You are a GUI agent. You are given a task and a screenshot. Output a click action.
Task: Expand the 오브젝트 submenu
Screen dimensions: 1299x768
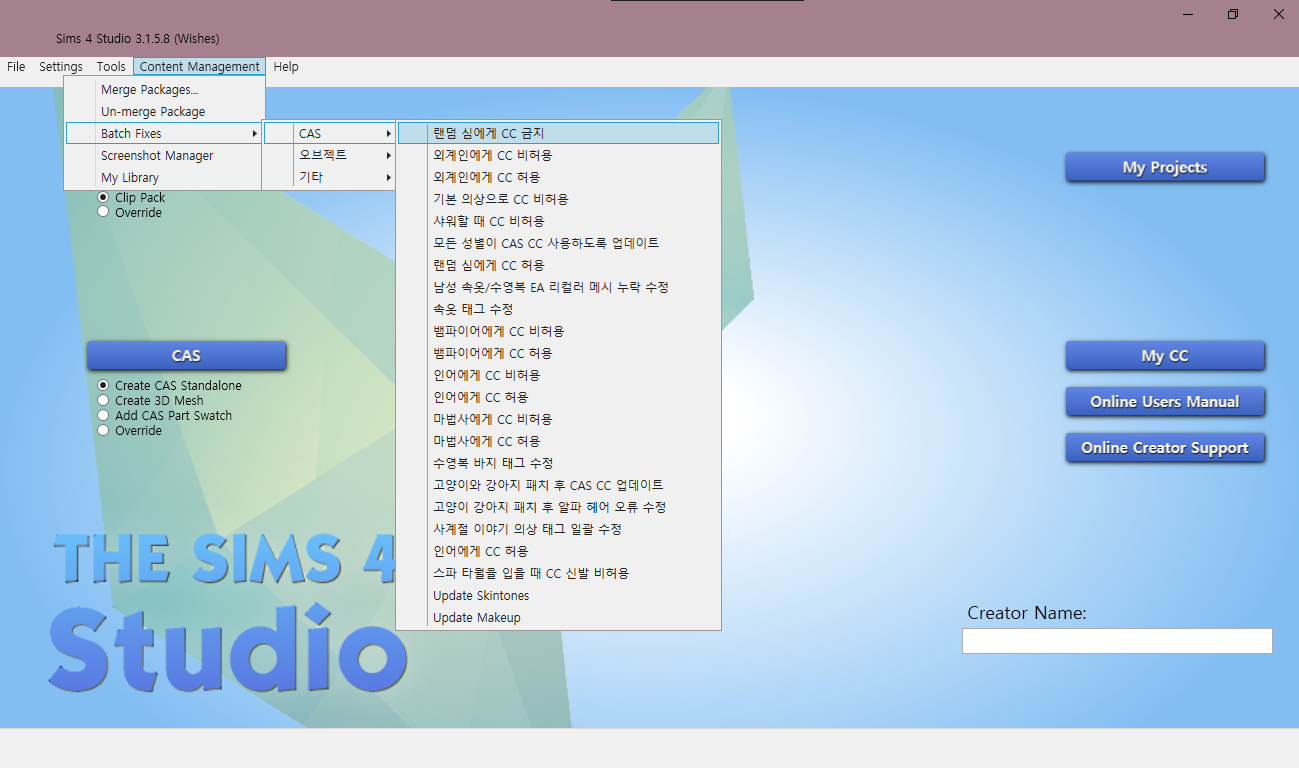tap(330, 155)
